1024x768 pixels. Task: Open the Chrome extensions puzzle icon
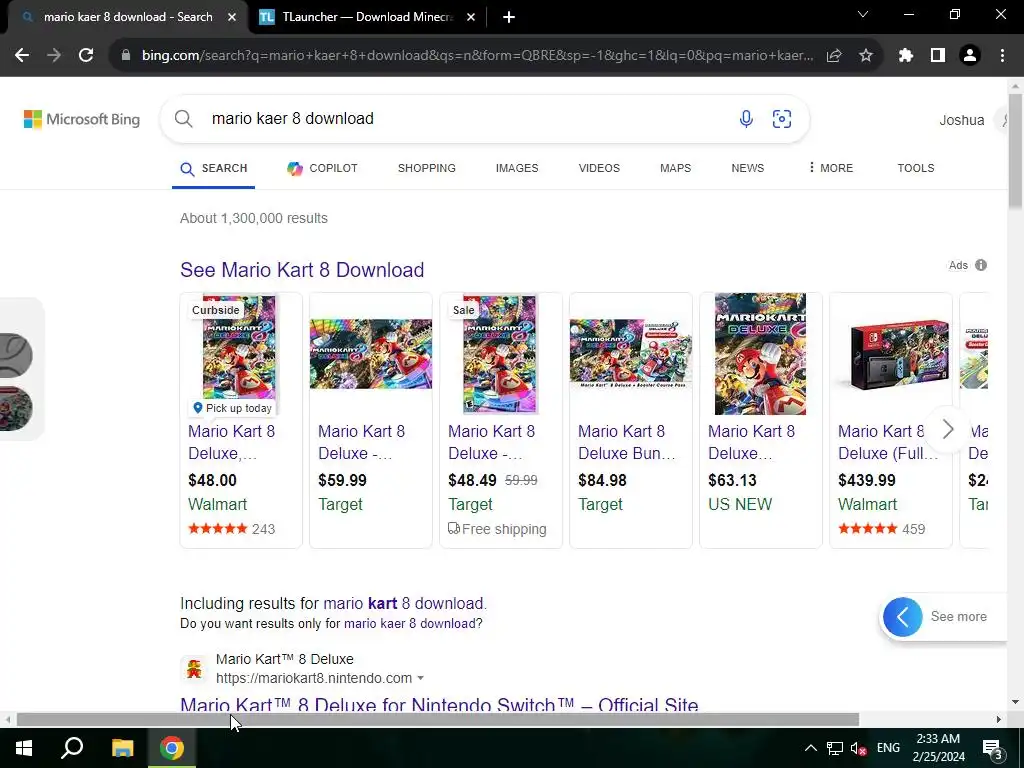pyautogui.click(x=906, y=56)
